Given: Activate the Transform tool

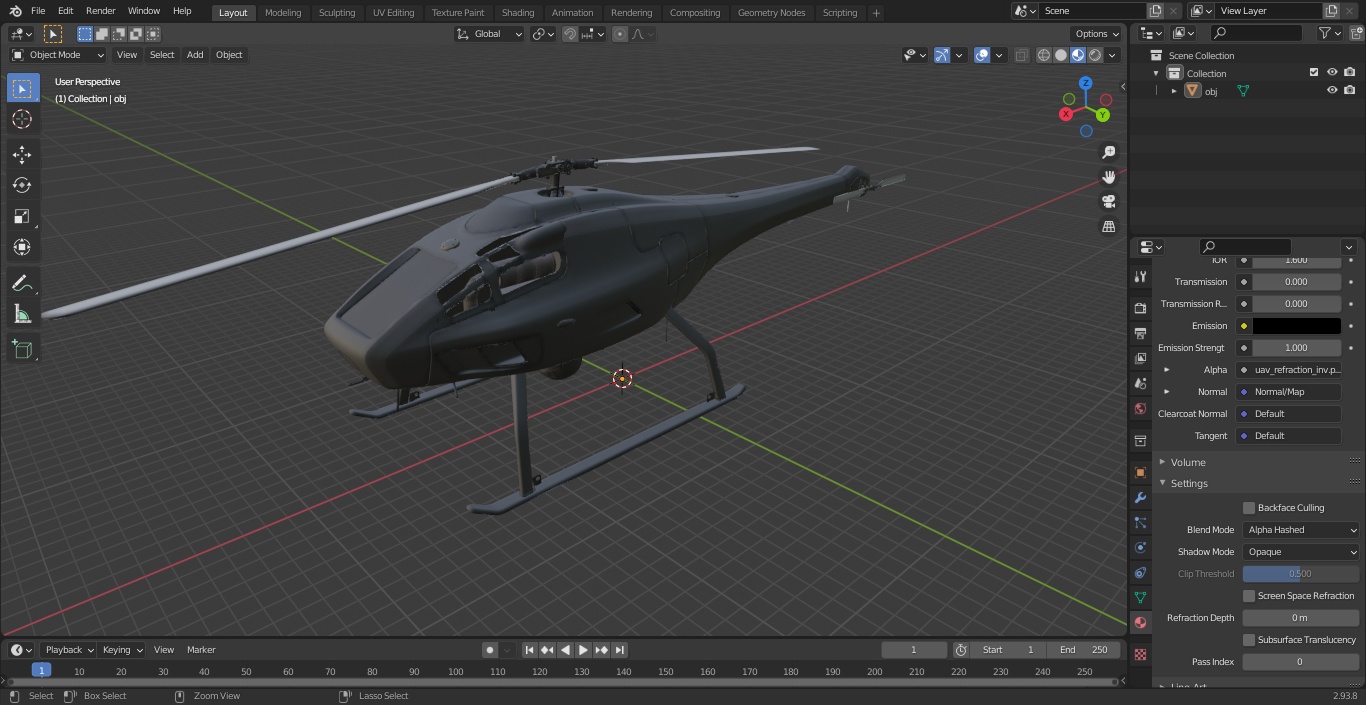Looking at the screenshot, I should [x=22, y=247].
